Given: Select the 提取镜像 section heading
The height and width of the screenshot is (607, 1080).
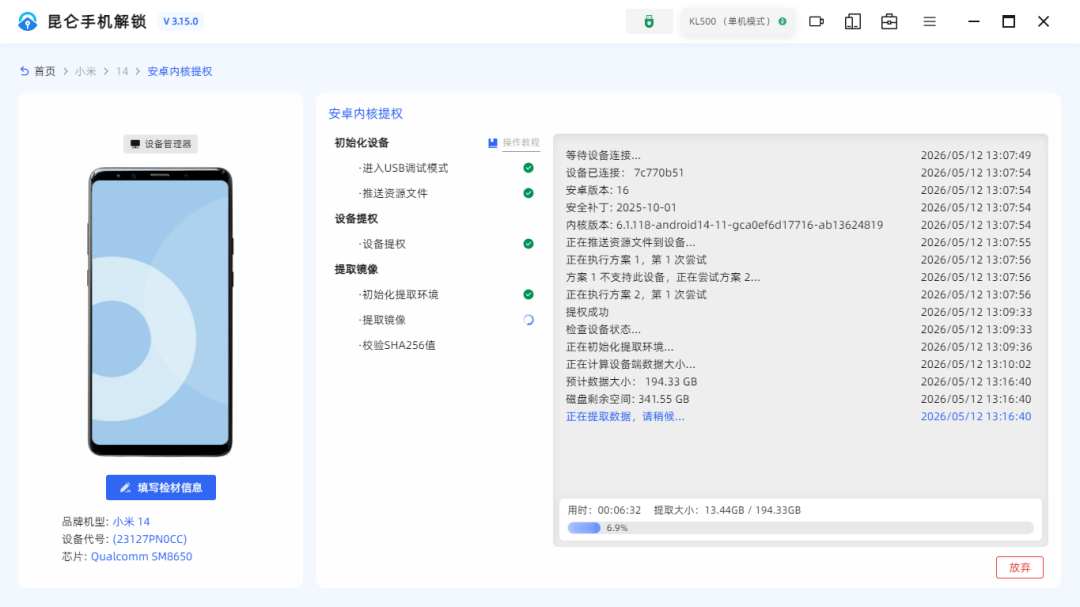Looking at the screenshot, I should [356, 269].
